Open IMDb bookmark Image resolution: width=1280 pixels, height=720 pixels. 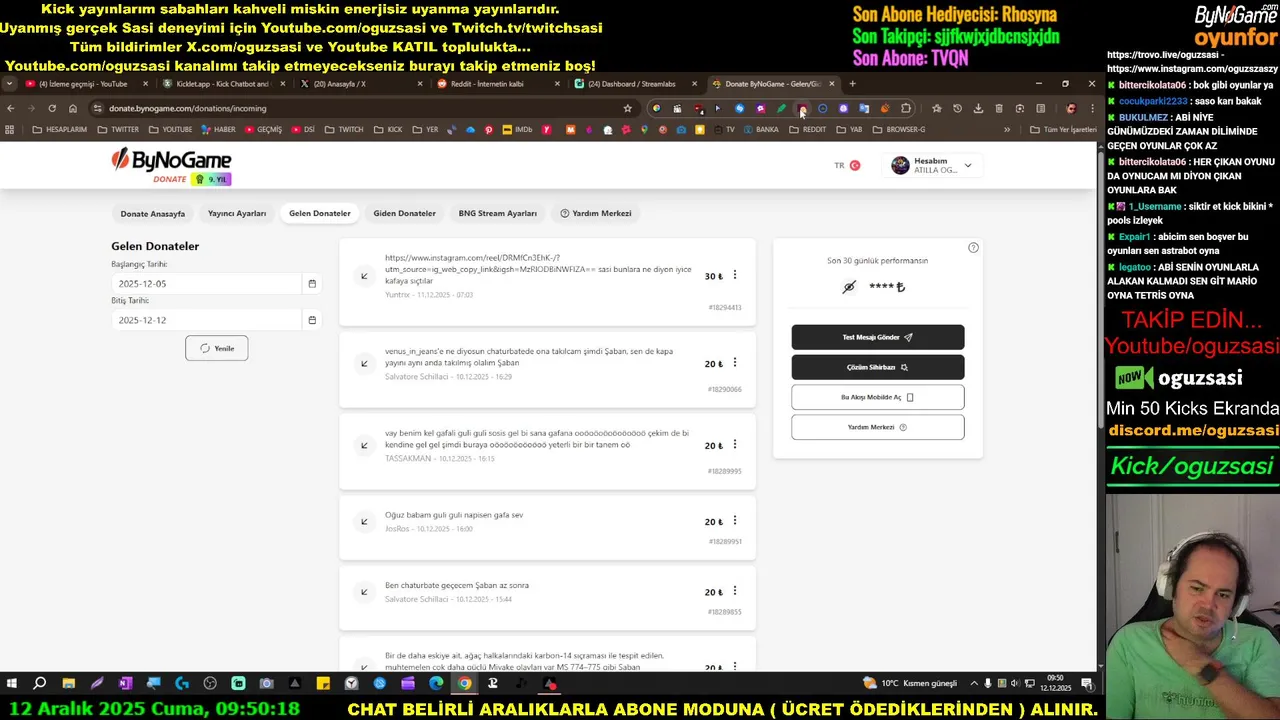517,129
